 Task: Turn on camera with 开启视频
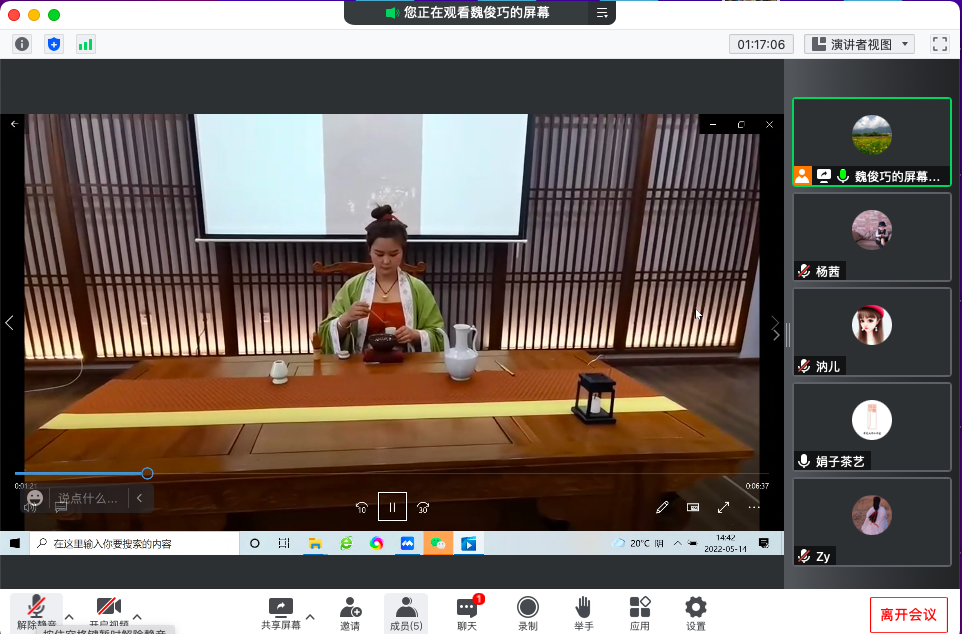pyautogui.click(x=108, y=610)
